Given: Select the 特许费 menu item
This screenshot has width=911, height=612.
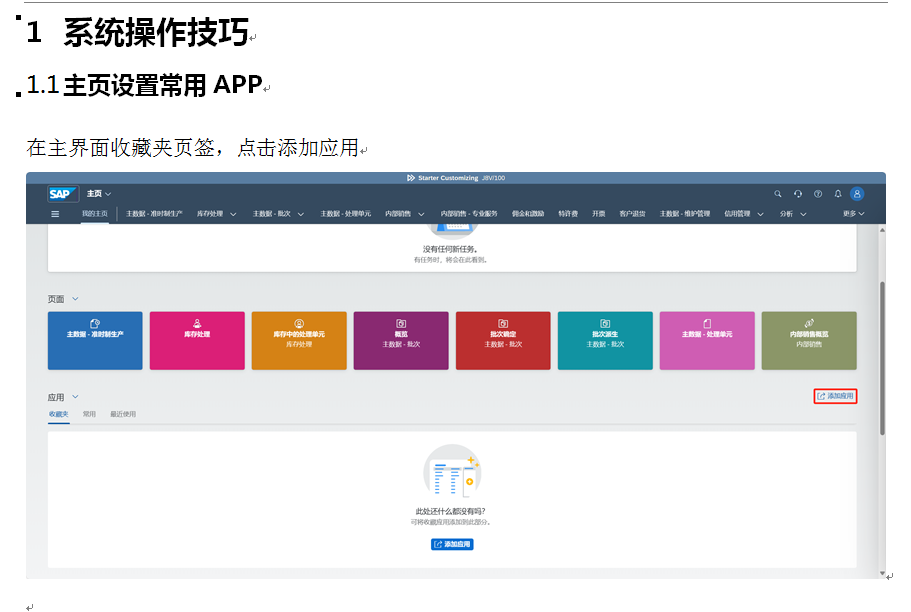Looking at the screenshot, I should [x=568, y=214].
